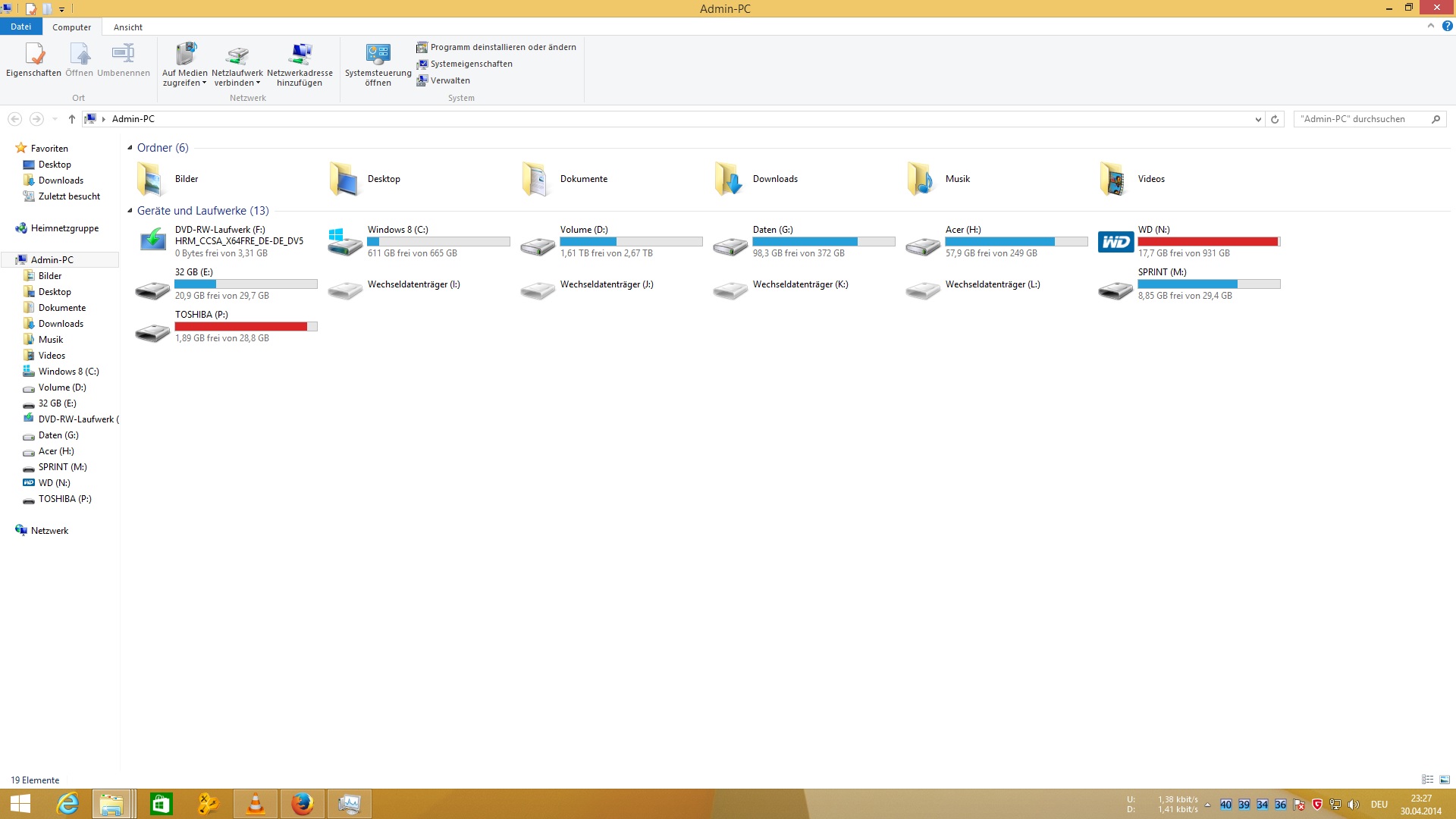The image size is (1456, 819).
Task: Click Programm deinstallieren oder ändern
Action: pyautogui.click(x=503, y=47)
